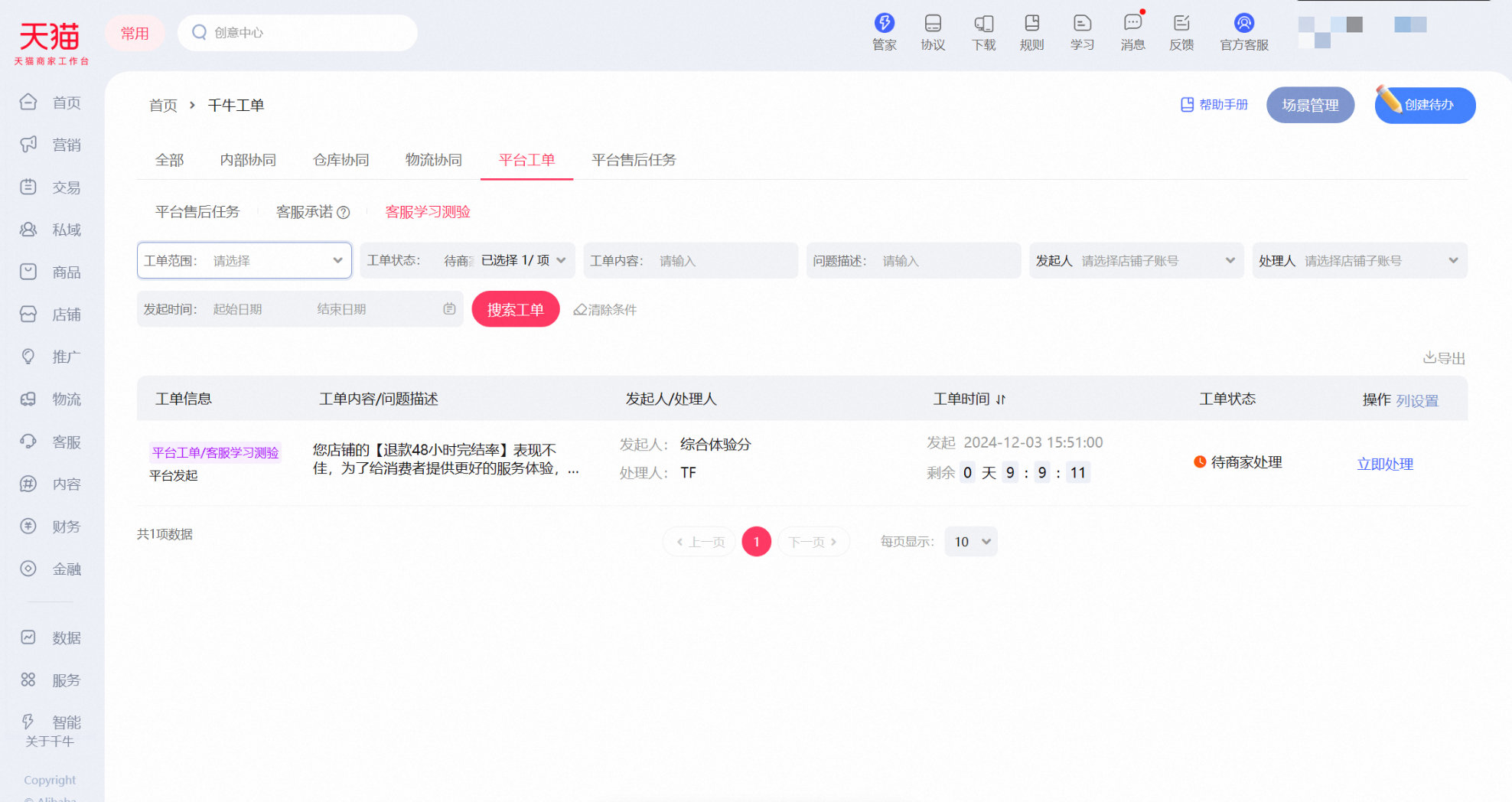Open the 处理人 account dropdown
Viewport: 1512px width, 802px height.
pyautogui.click(x=1360, y=261)
